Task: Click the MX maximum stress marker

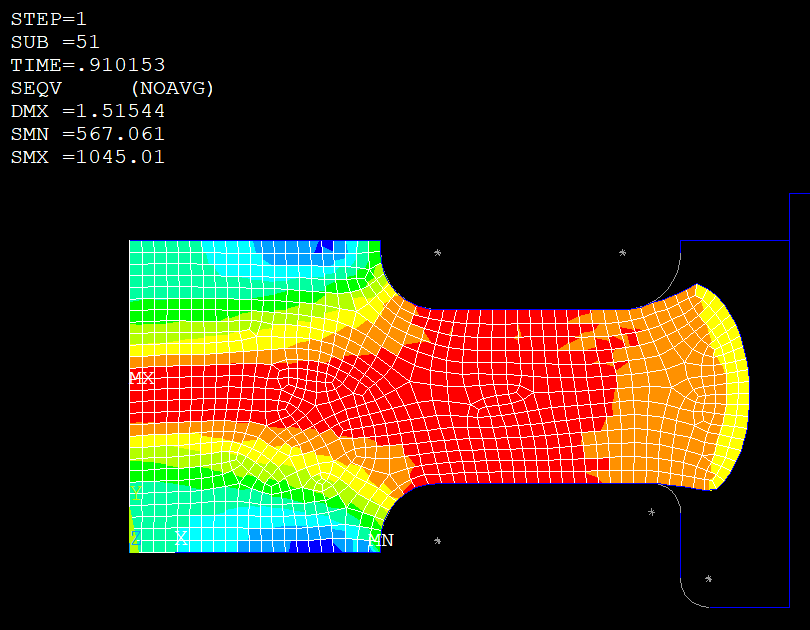Action: click(x=142, y=377)
